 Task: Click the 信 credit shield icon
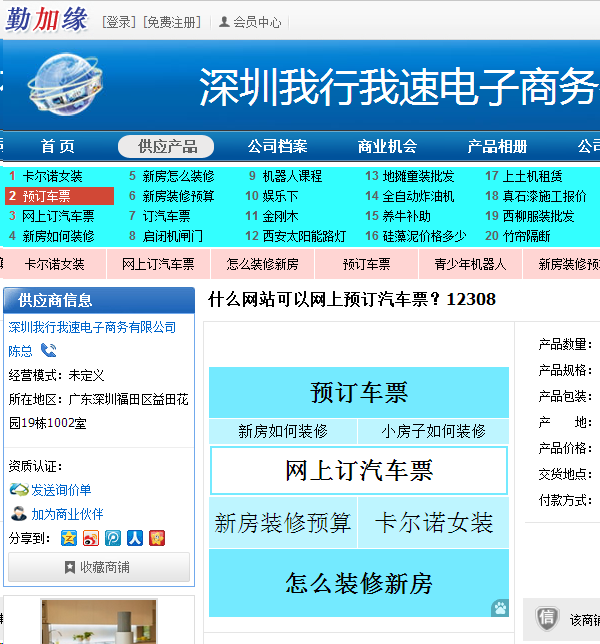(x=545, y=618)
